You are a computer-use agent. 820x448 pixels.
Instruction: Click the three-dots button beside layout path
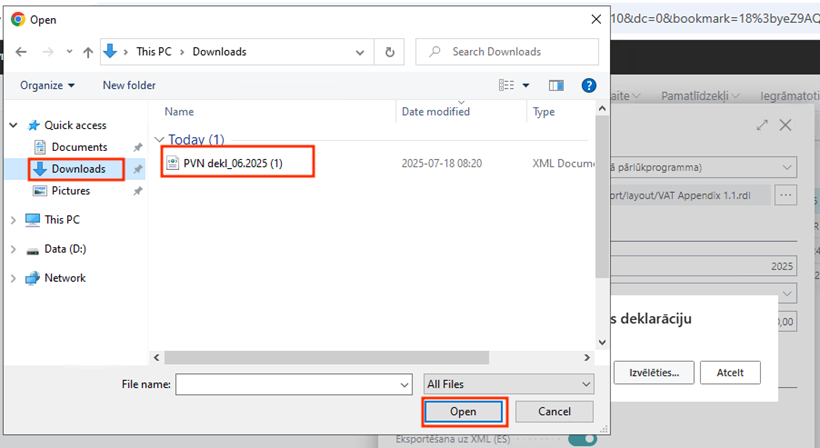pyautogui.click(x=785, y=195)
